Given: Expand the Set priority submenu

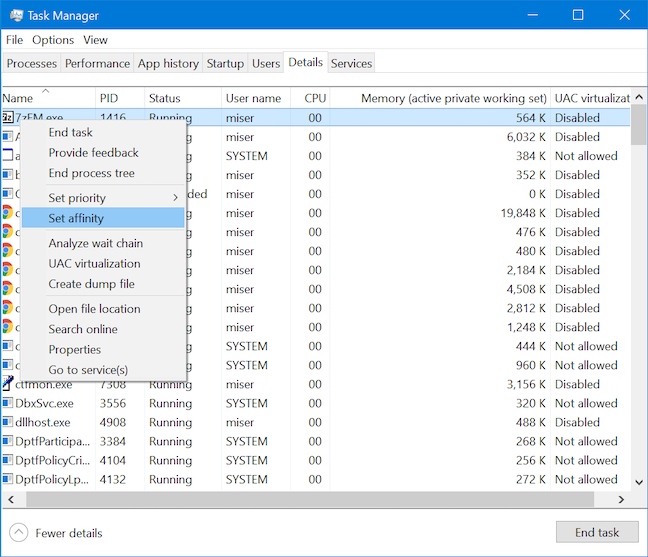Looking at the screenshot, I should pos(102,198).
